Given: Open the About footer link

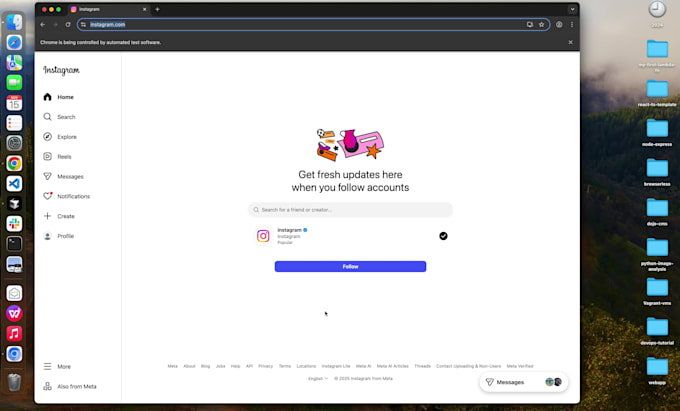Looking at the screenshot, I should tap(189, 366).
